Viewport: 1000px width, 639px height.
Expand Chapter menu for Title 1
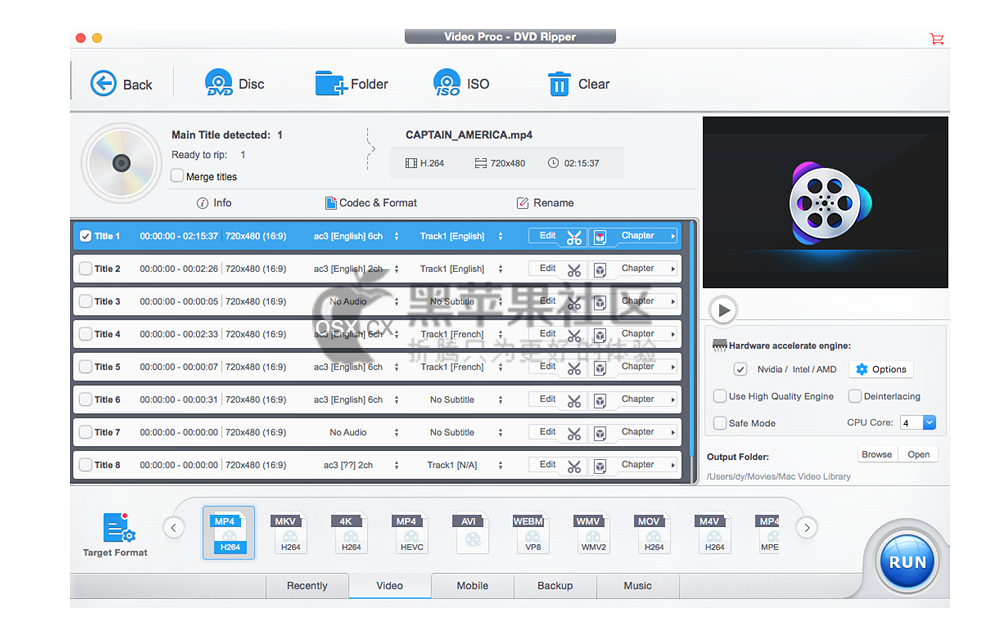[x=673, y=236]
